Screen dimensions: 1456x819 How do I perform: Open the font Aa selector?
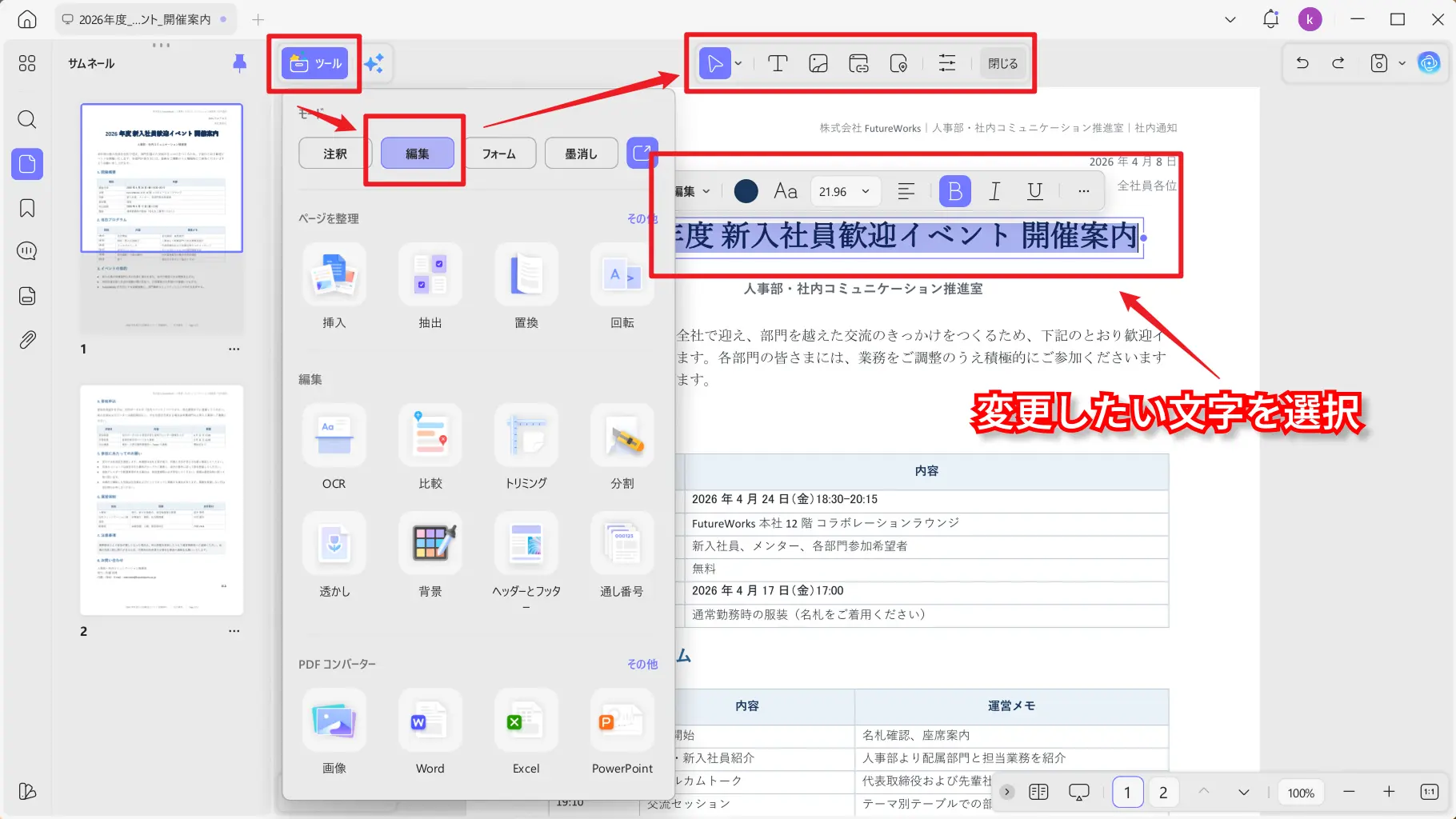tap(786, 191)
